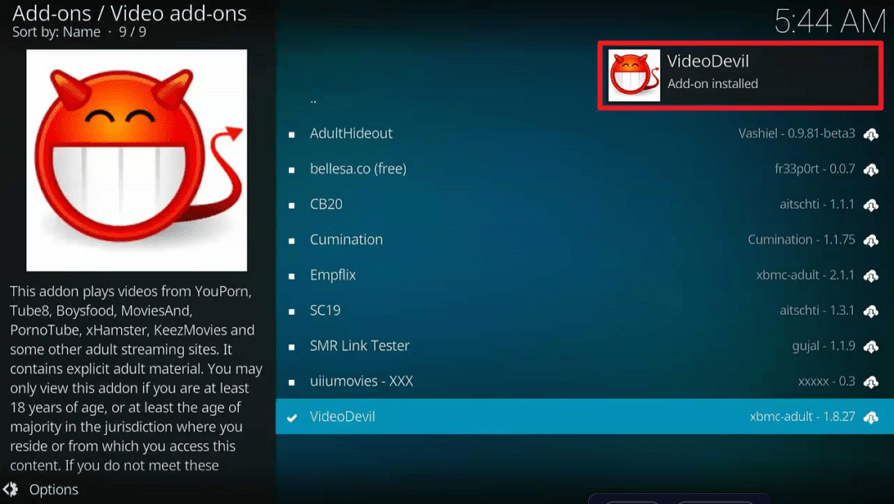Click the large VideoDevil artwork thumbnail
894x504 pixels.
click(137, 160)
